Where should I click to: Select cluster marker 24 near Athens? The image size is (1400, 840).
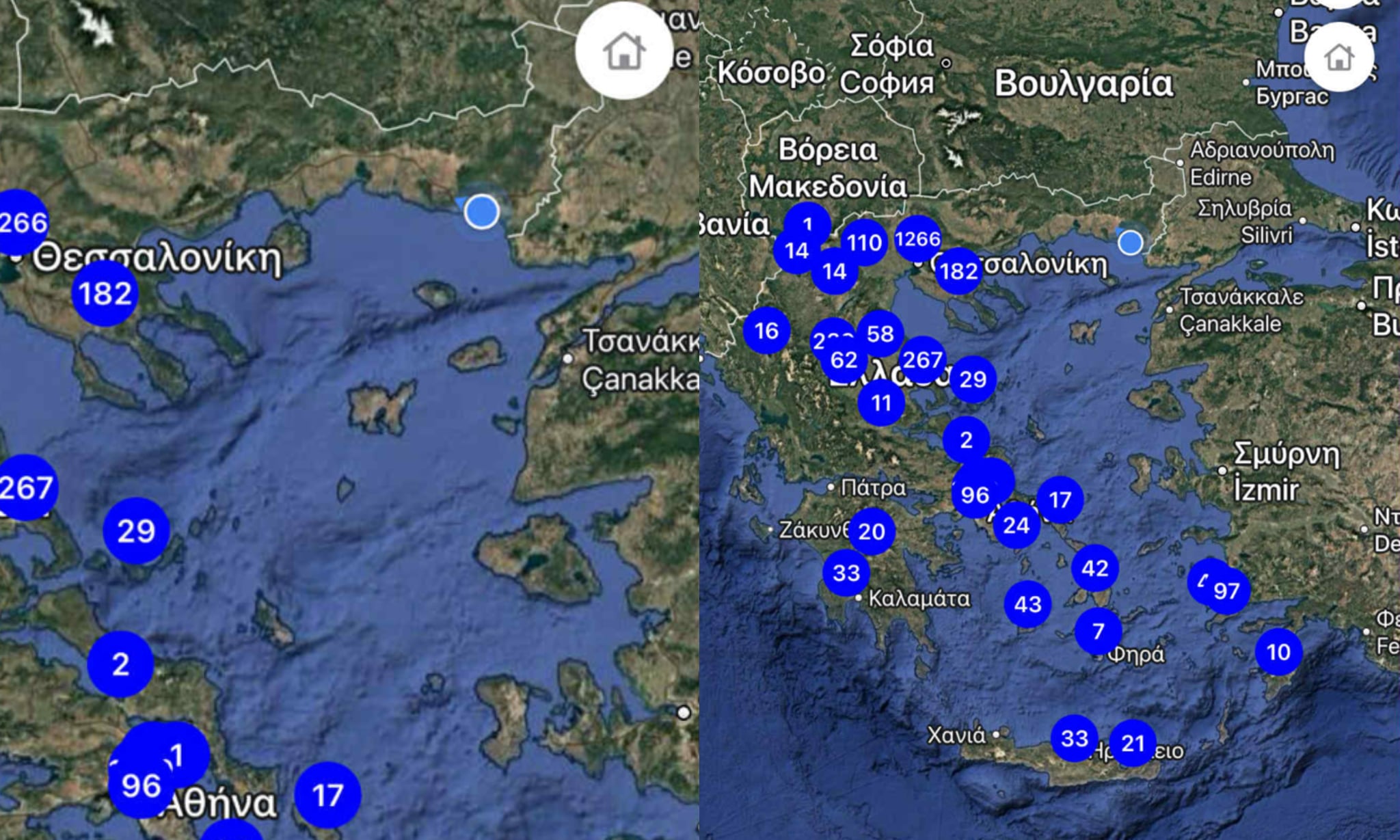coord(1017,525)
